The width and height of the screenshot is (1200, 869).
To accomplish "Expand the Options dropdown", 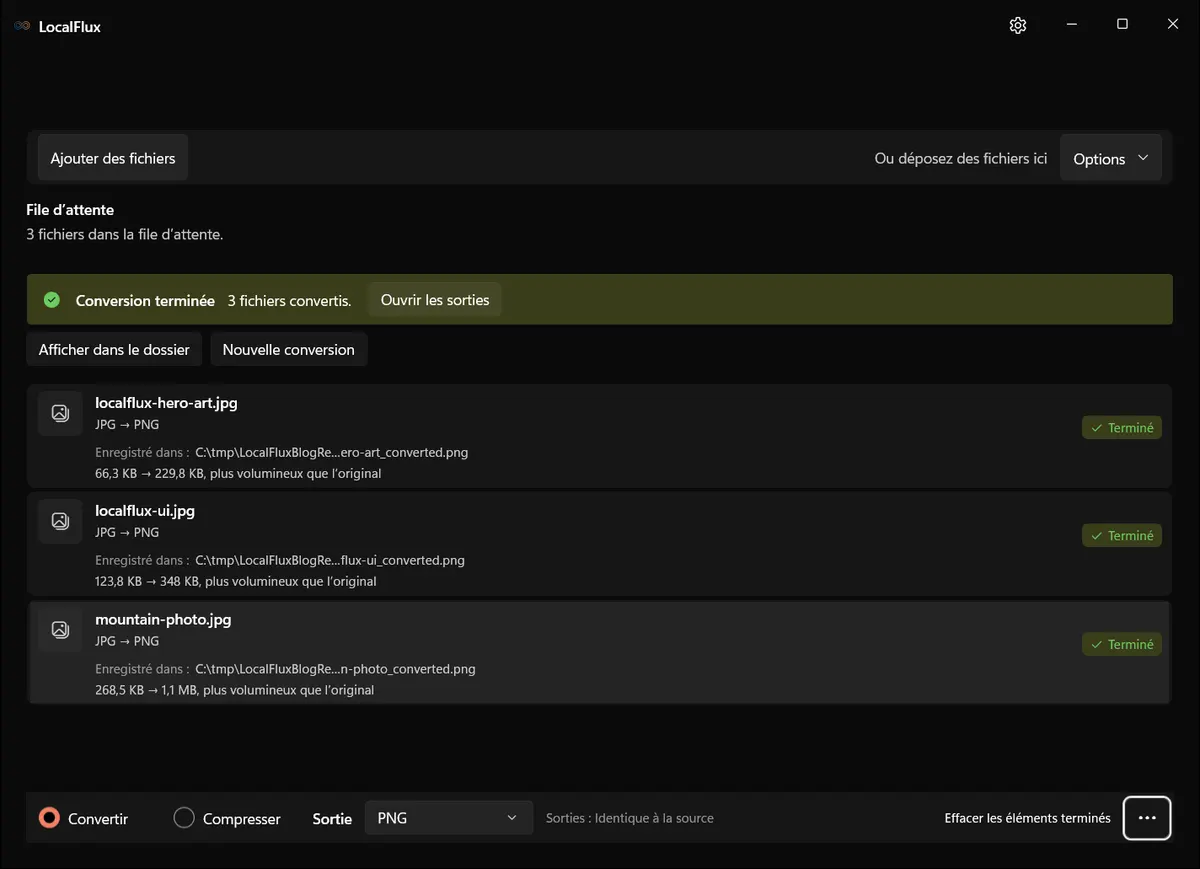I will pyautogui.click(x=1111, y=159).
